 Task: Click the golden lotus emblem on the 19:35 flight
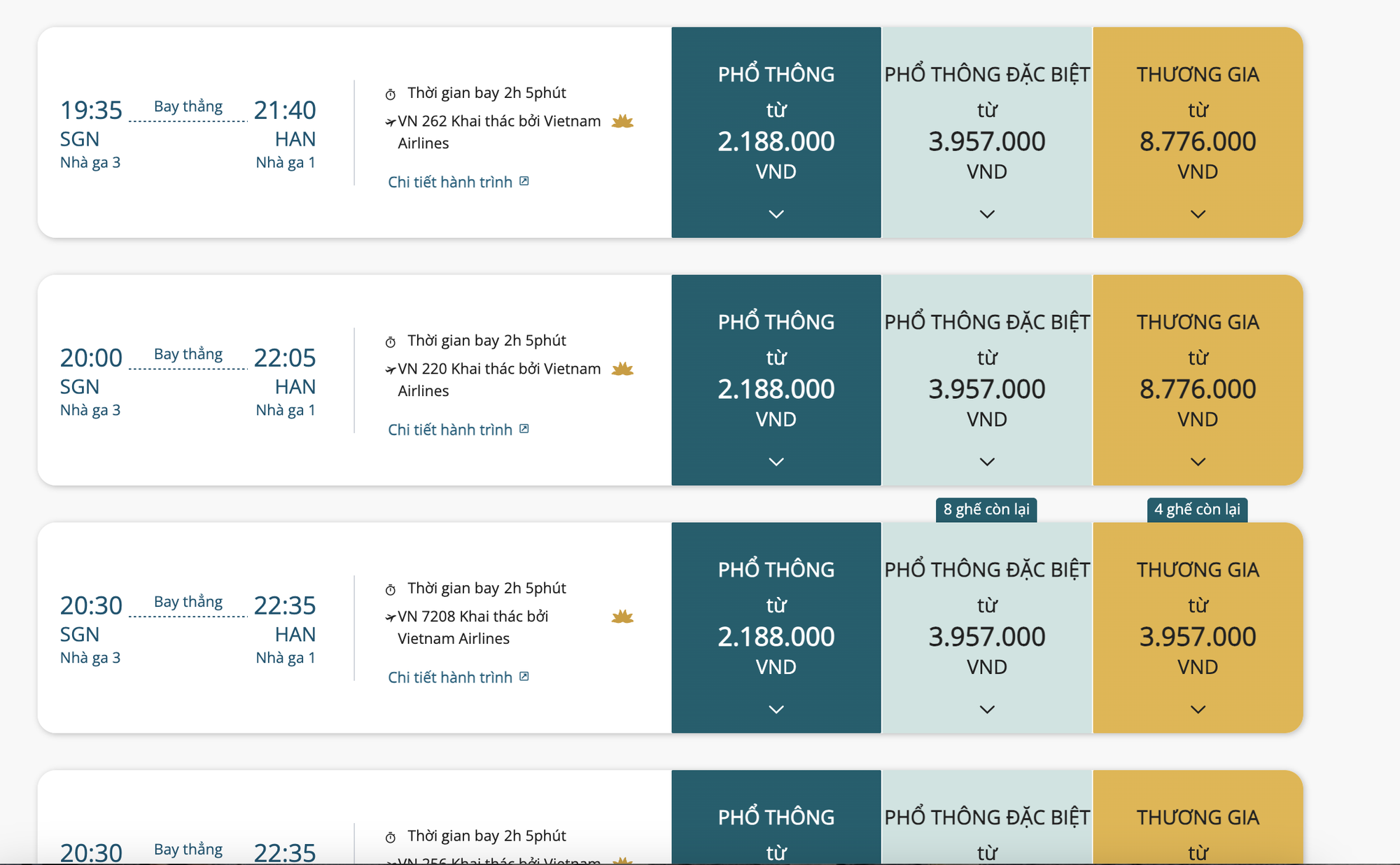622,121
